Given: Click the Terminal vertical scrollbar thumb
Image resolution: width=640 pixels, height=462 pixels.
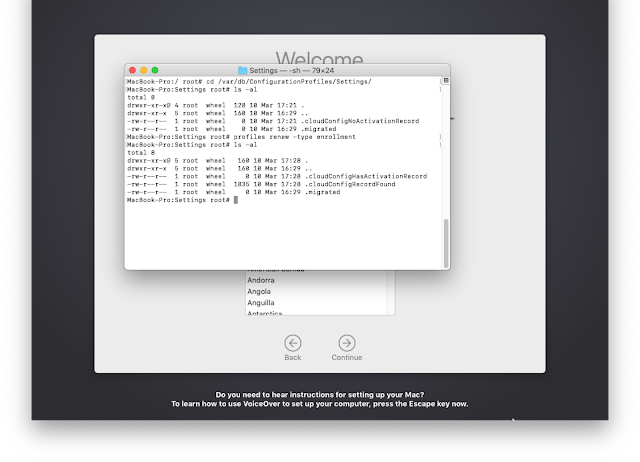Looking at the screenshot, I should click(446, 243).
